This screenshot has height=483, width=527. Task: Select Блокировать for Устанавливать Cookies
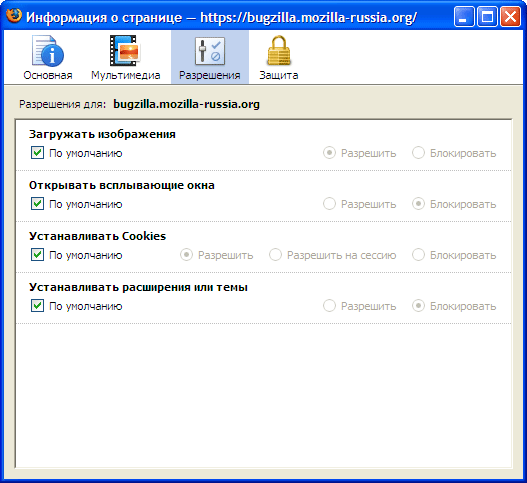pyautogui.click(x=418, y=255)
